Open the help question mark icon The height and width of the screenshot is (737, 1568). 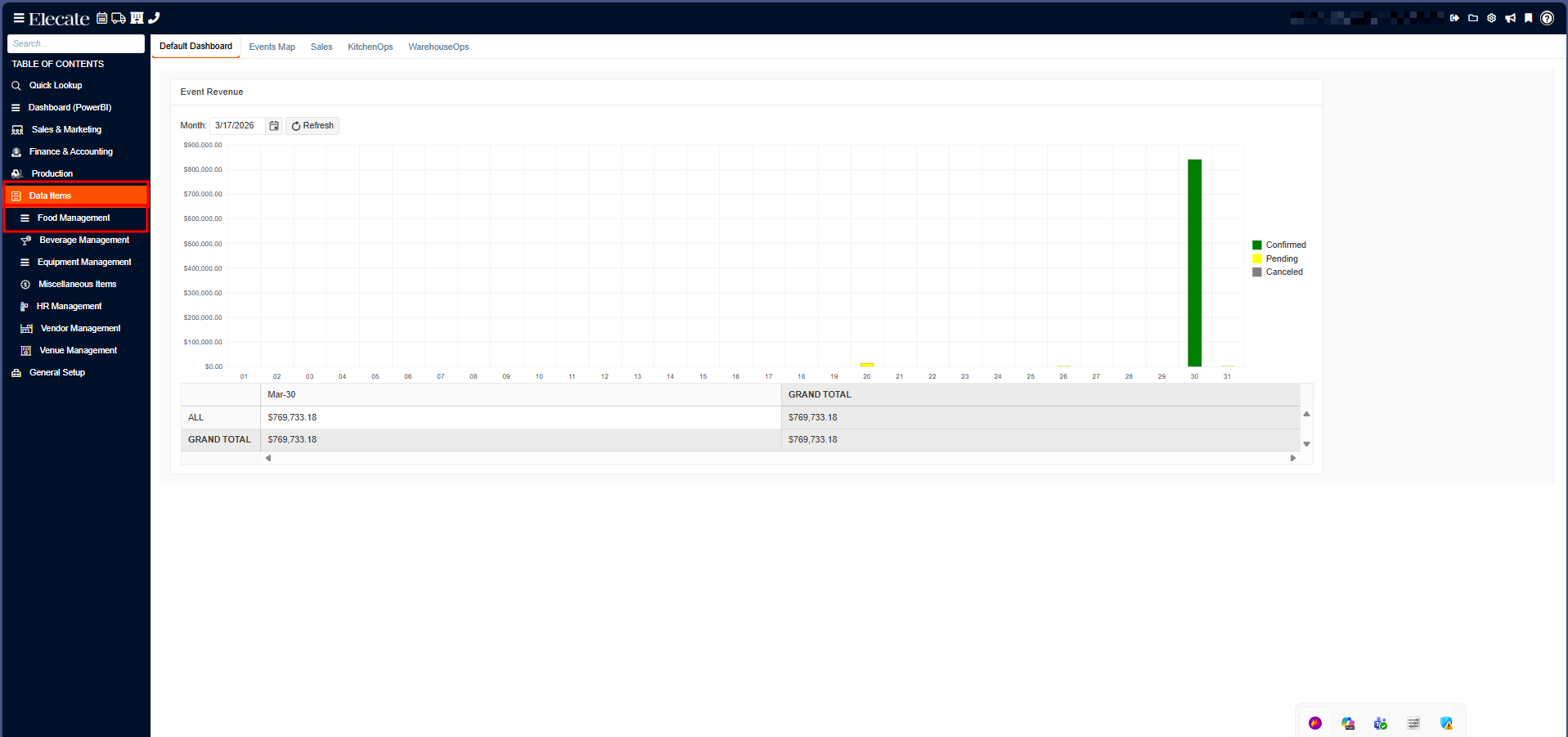point(1547,18)
